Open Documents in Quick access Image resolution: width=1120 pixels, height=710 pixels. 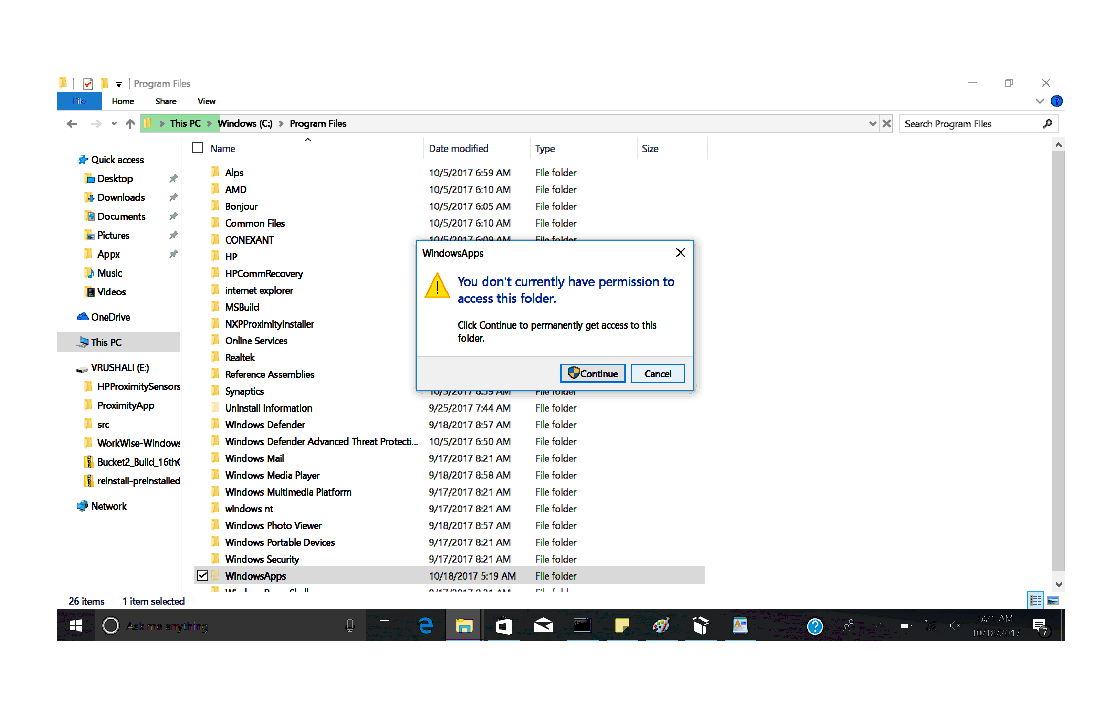(x=121, y=216)
